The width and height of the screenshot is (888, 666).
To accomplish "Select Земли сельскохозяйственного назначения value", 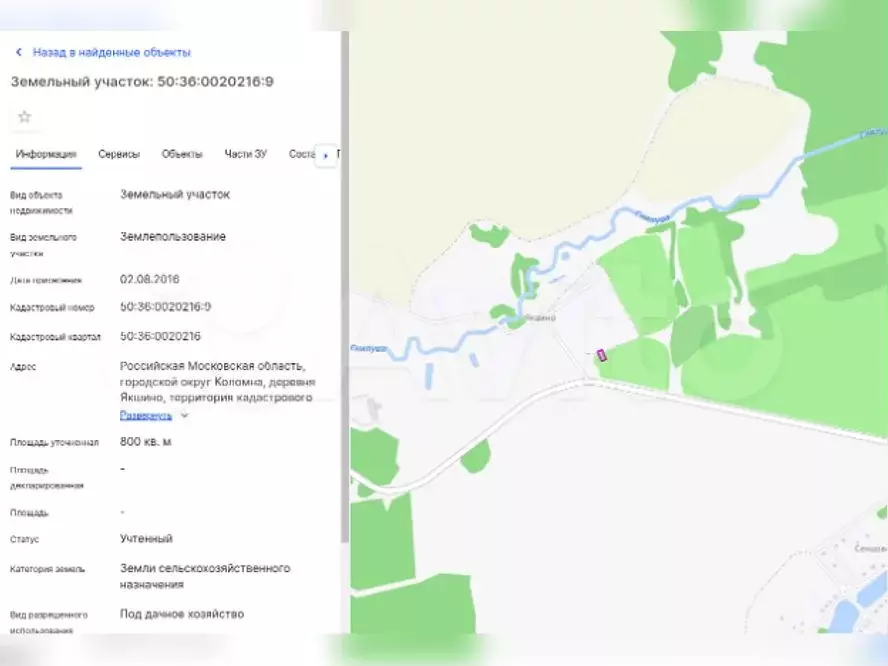I will (205, 576).
